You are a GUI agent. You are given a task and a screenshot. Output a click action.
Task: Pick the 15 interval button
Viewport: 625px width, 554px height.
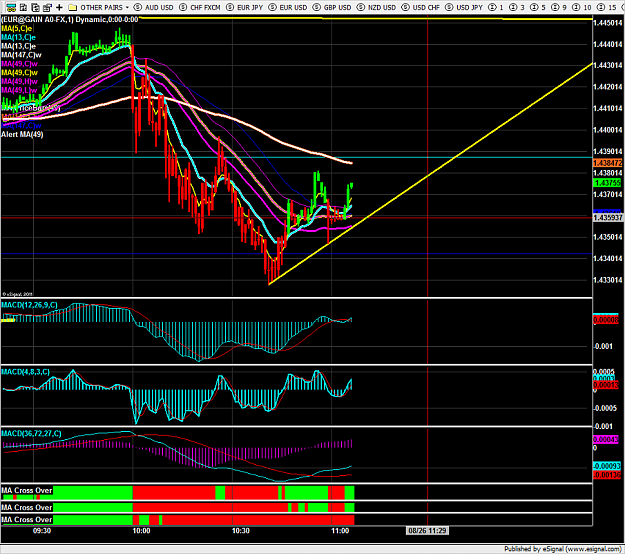[x=607, y=7]
